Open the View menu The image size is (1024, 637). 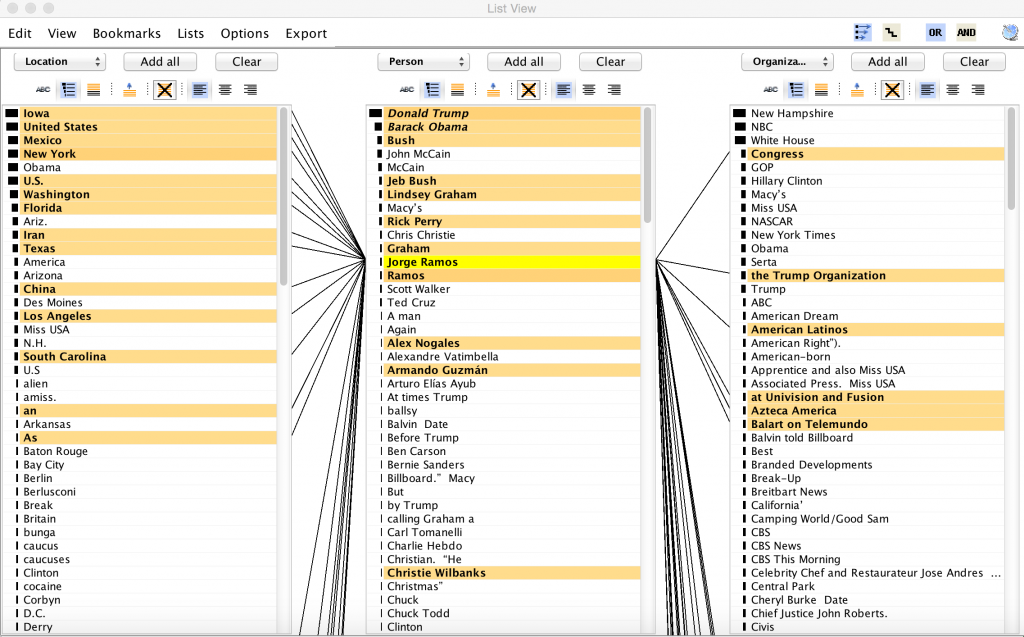tap(62, 33)
